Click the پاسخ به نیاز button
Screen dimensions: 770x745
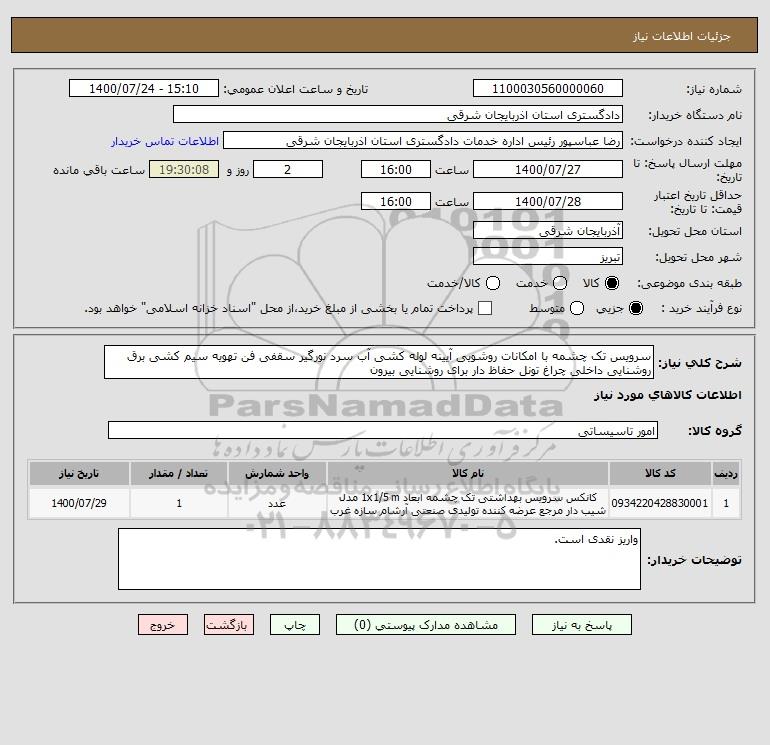click(x=581, y=625)
